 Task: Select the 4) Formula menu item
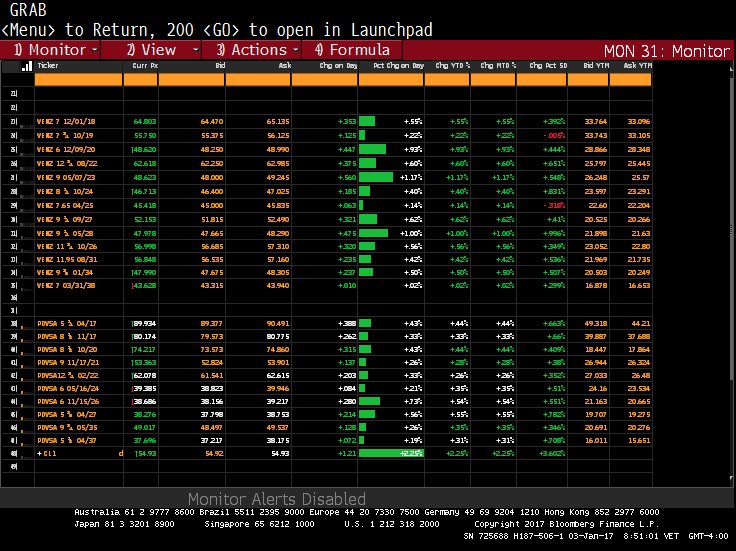click(352, 50)
